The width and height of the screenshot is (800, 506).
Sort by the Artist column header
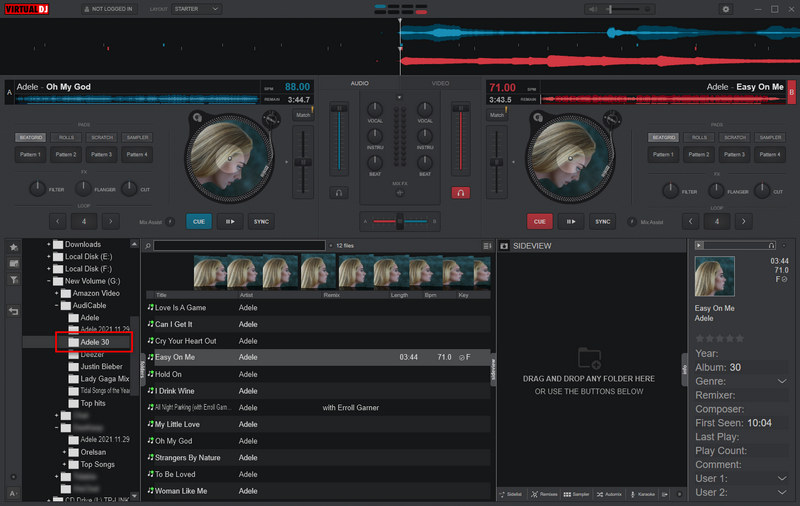(246, 295)
